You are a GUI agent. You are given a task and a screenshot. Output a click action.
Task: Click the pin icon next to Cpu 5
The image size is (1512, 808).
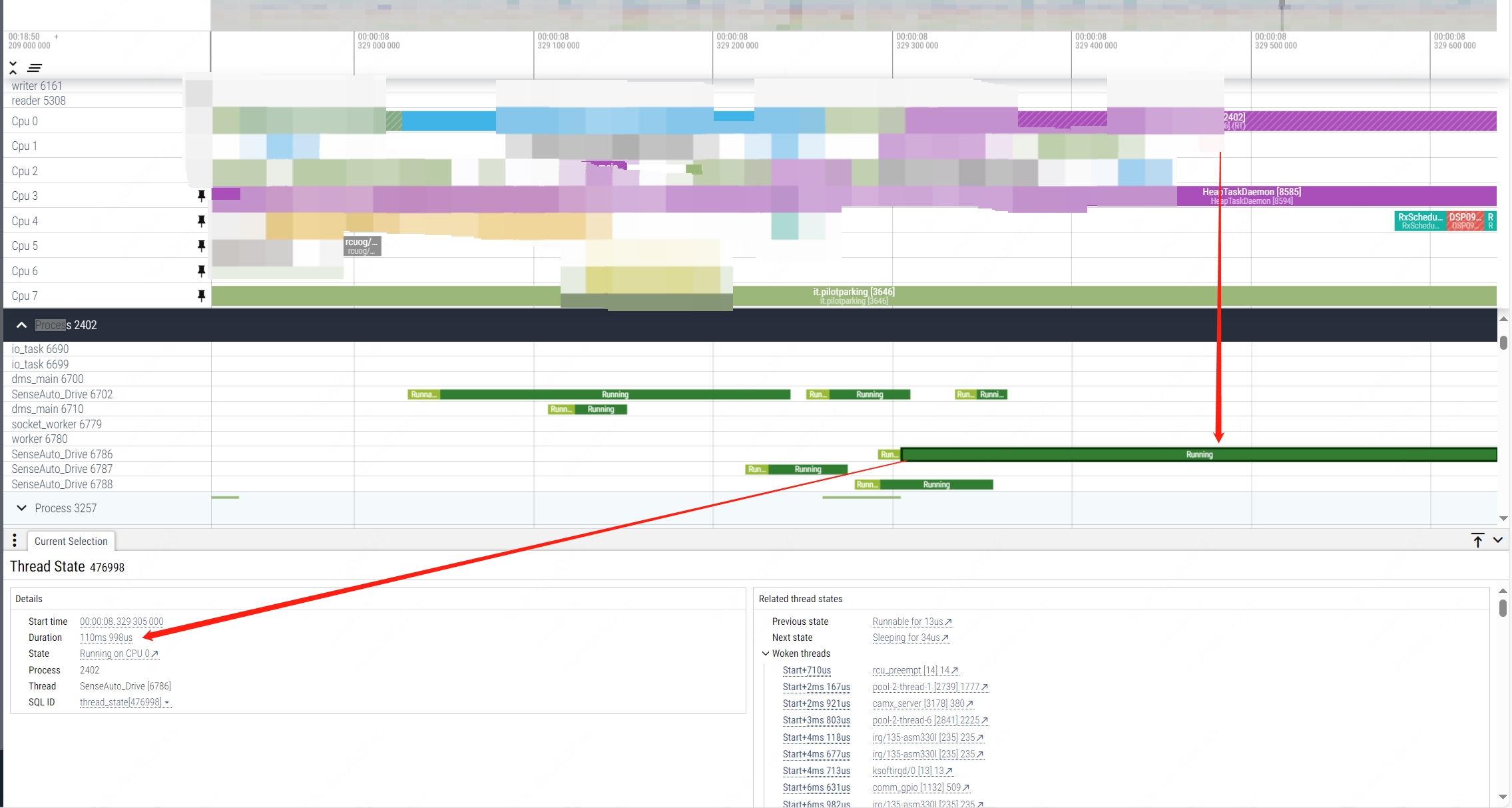[200, 245]
